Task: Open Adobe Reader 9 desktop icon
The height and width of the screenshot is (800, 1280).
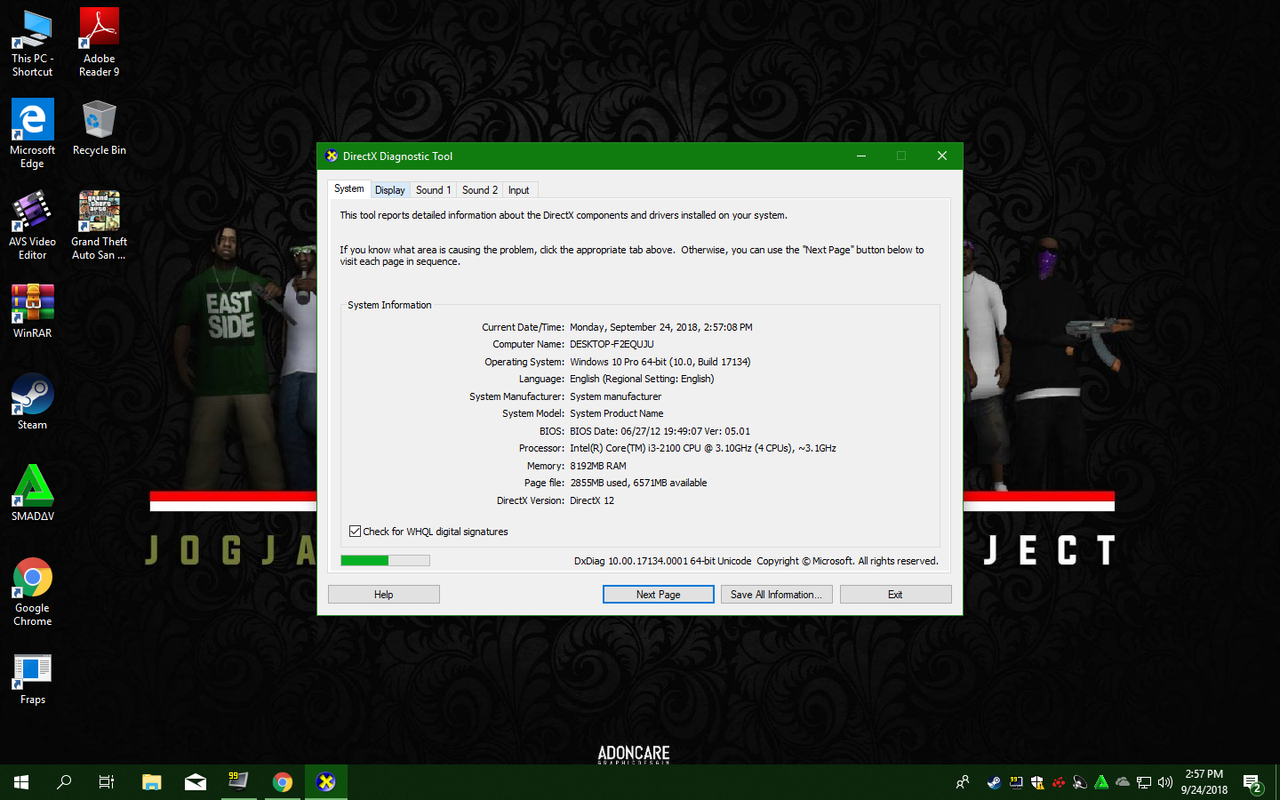Action: point(99,43)
